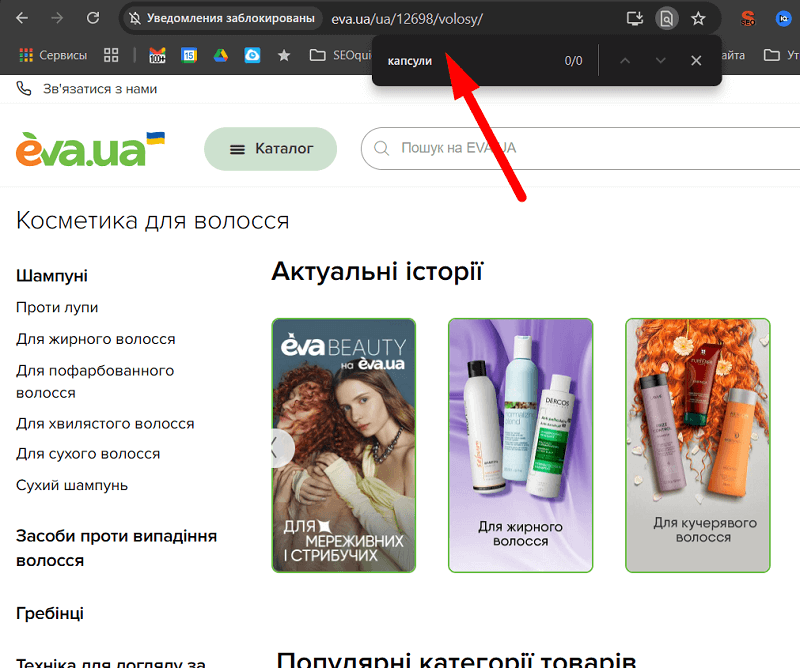Click the install app icon in address bar
The width and height of the screenshot is (800, 668).
[x=635, y=19]
